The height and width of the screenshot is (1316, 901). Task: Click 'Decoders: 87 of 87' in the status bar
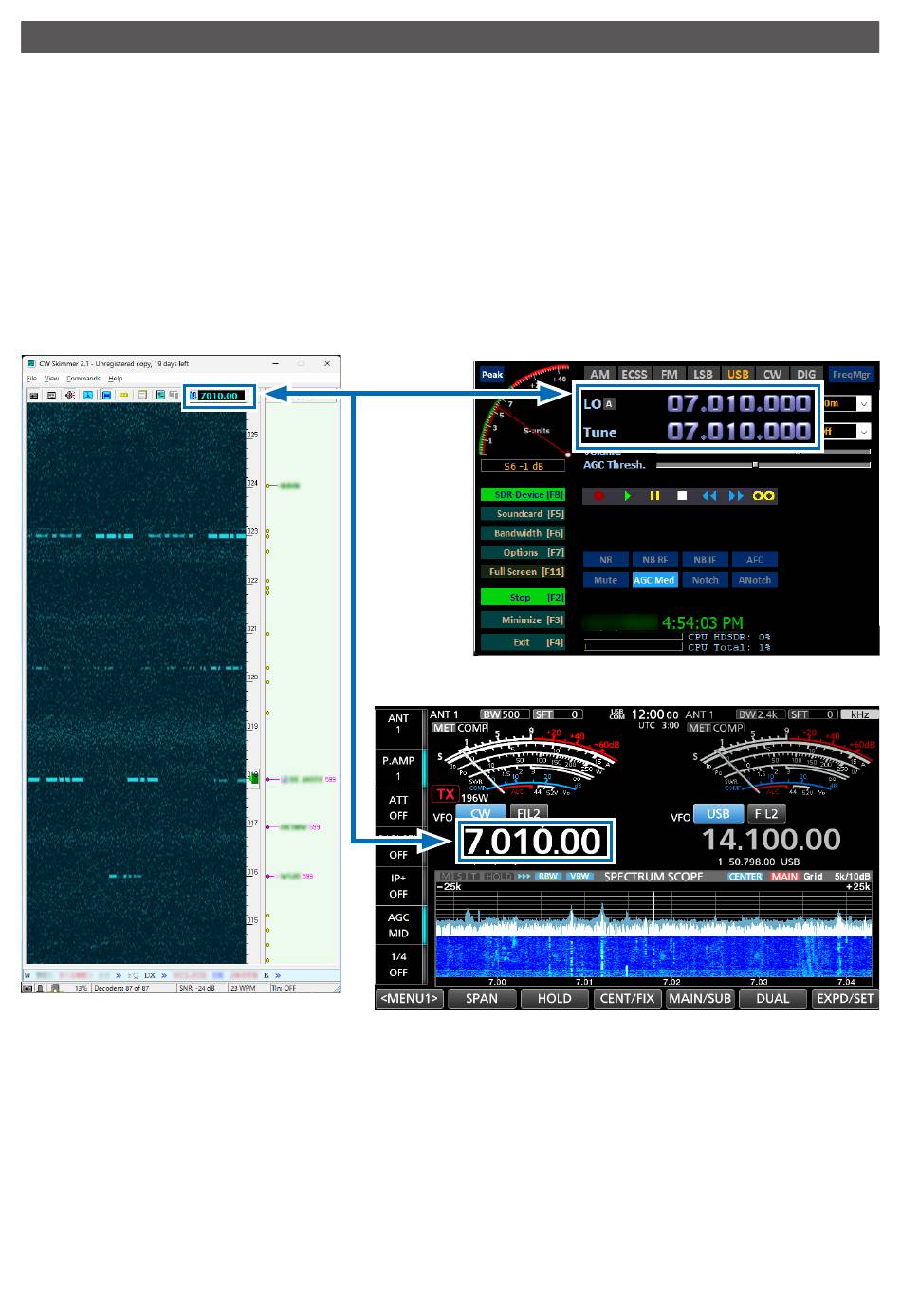coord(122,988)
